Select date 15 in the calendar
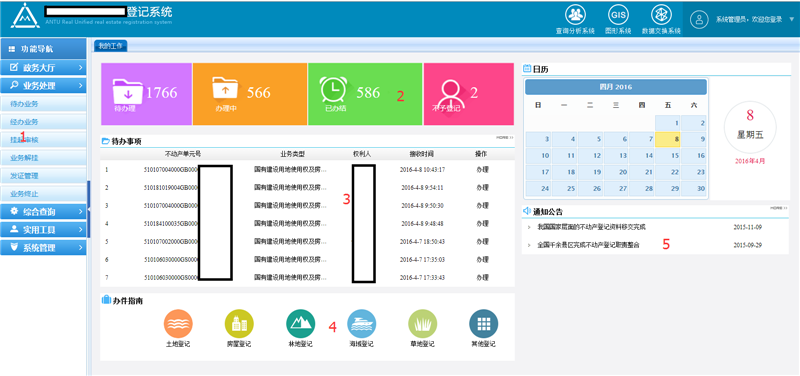Image resolution: width=800 pixels, height=376 pixels. 667,156
